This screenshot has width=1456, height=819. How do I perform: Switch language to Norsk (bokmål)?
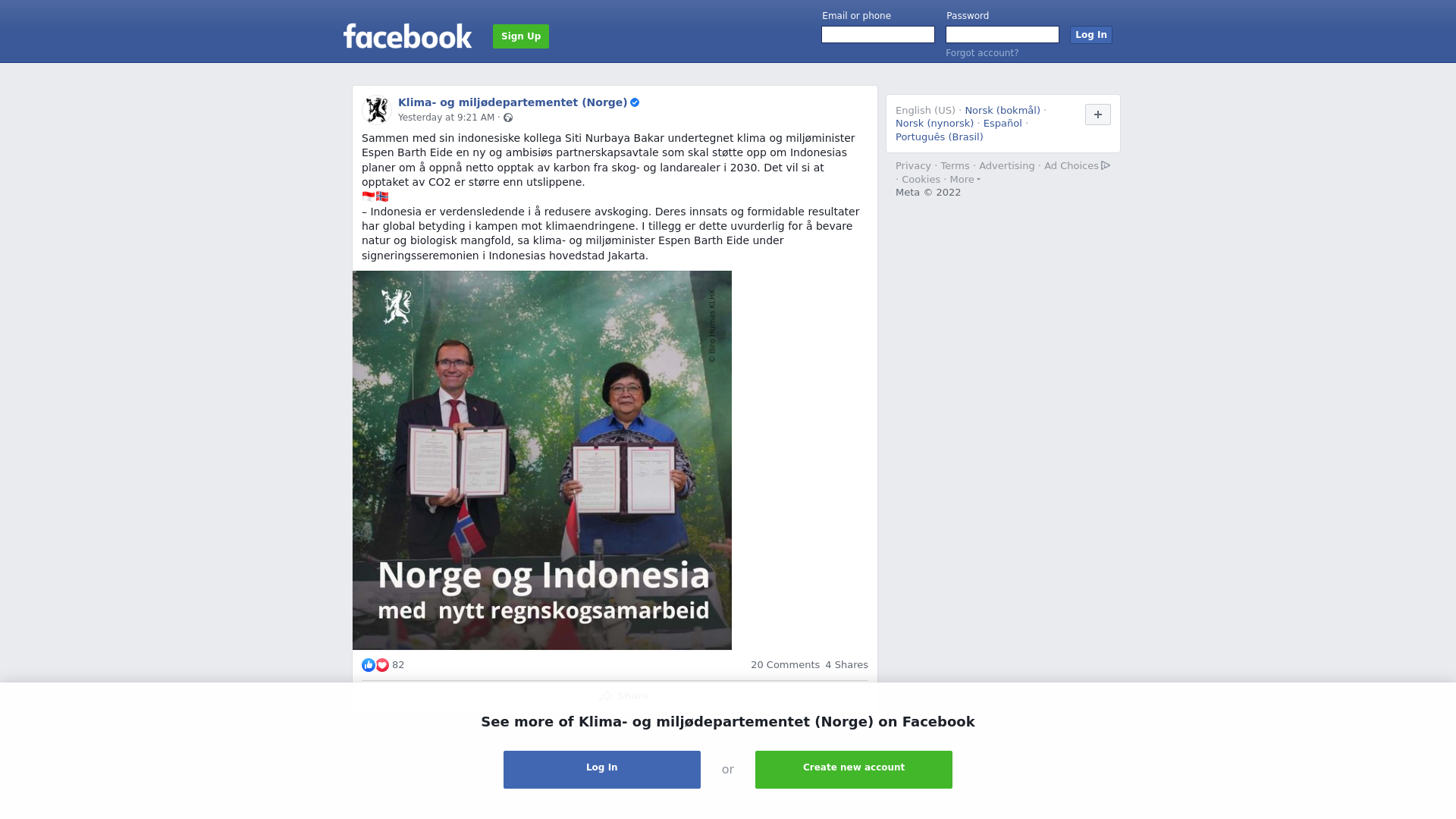pyautogui.click(x=1003, y=111)
